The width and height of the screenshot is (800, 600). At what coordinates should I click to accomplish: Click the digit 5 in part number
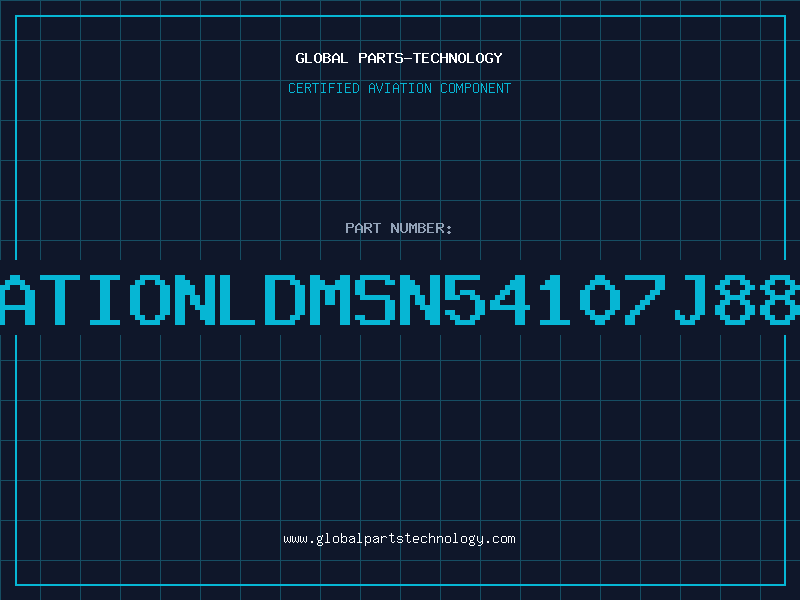coord(465,299)
